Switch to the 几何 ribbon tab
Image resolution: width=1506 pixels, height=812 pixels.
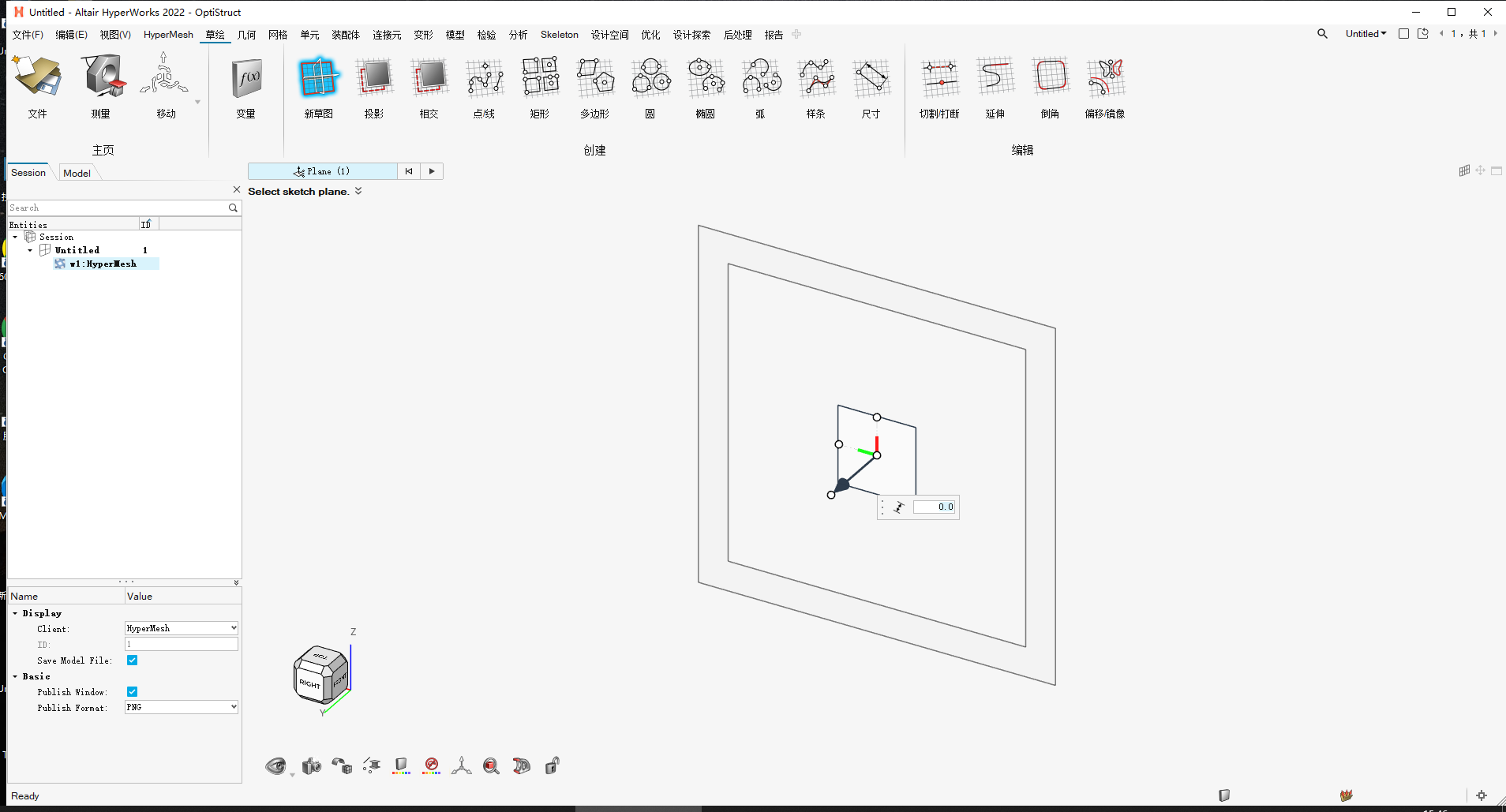(247, 35)
